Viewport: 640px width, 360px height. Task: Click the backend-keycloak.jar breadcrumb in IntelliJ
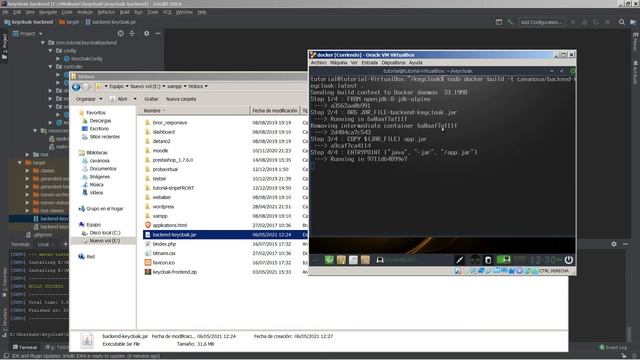point(110,22)
